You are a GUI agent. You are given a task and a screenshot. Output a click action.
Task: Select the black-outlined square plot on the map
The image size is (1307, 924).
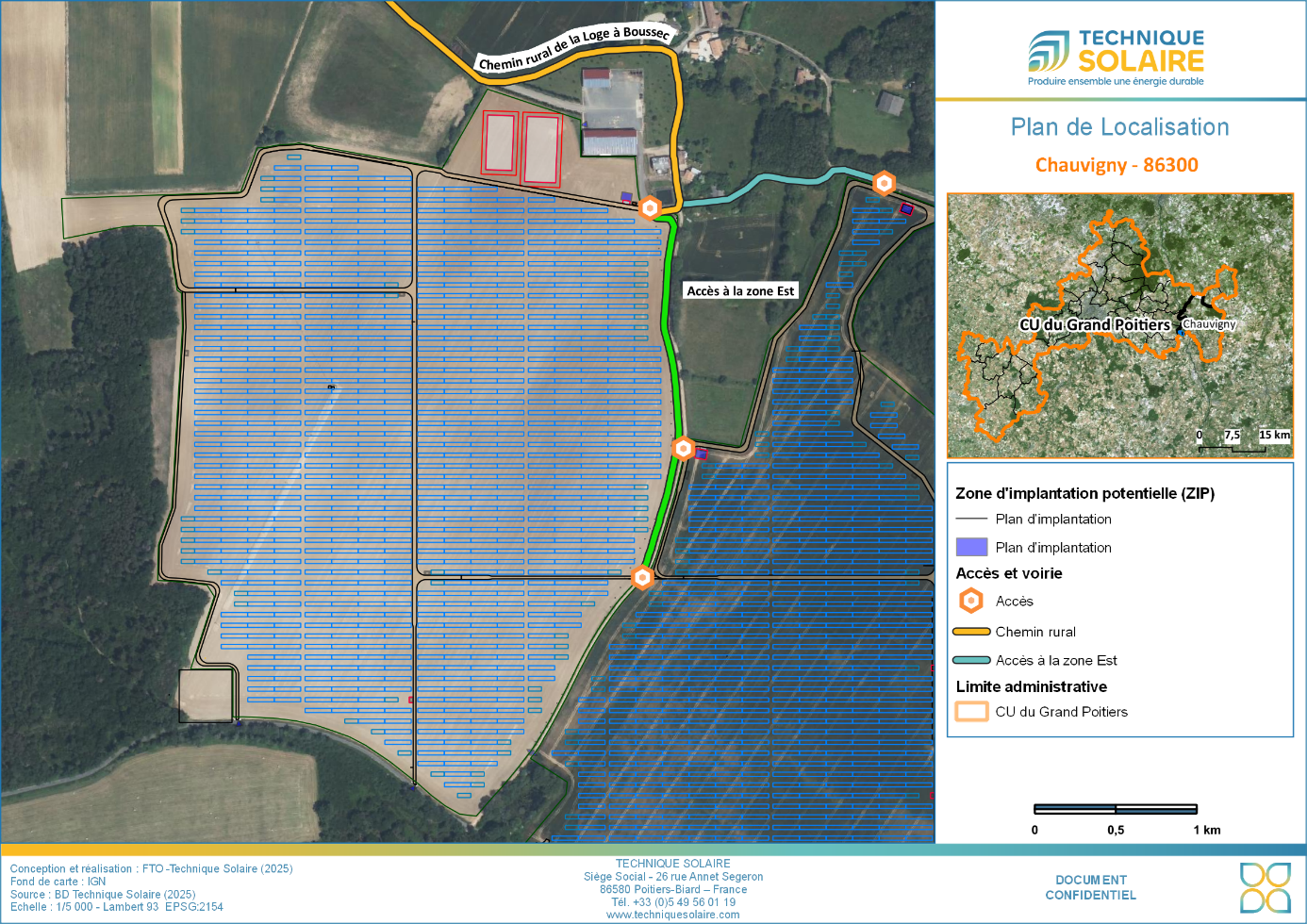coord(206,696)
